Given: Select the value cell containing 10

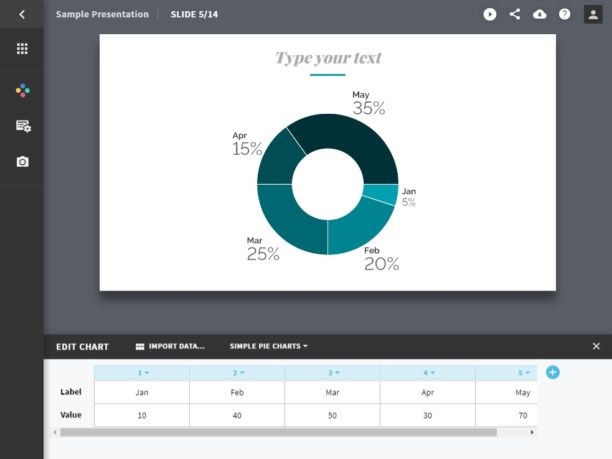Looking at the screenshot, I should pos(142,415).
